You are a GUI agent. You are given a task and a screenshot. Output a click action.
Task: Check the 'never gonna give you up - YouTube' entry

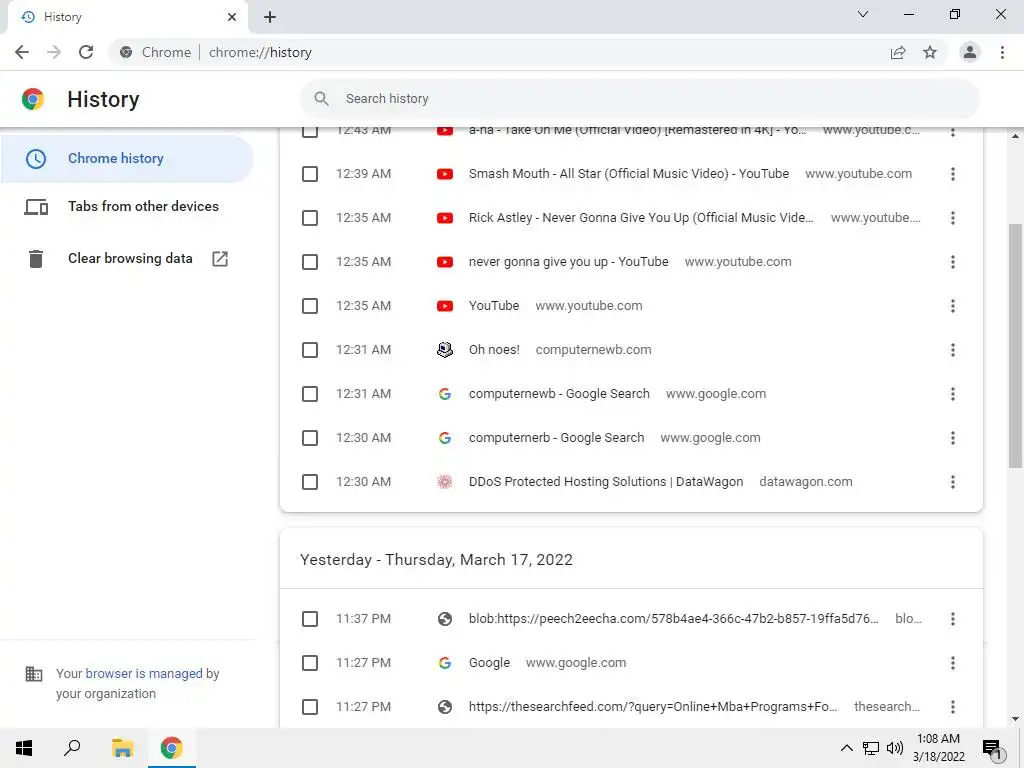310,262
